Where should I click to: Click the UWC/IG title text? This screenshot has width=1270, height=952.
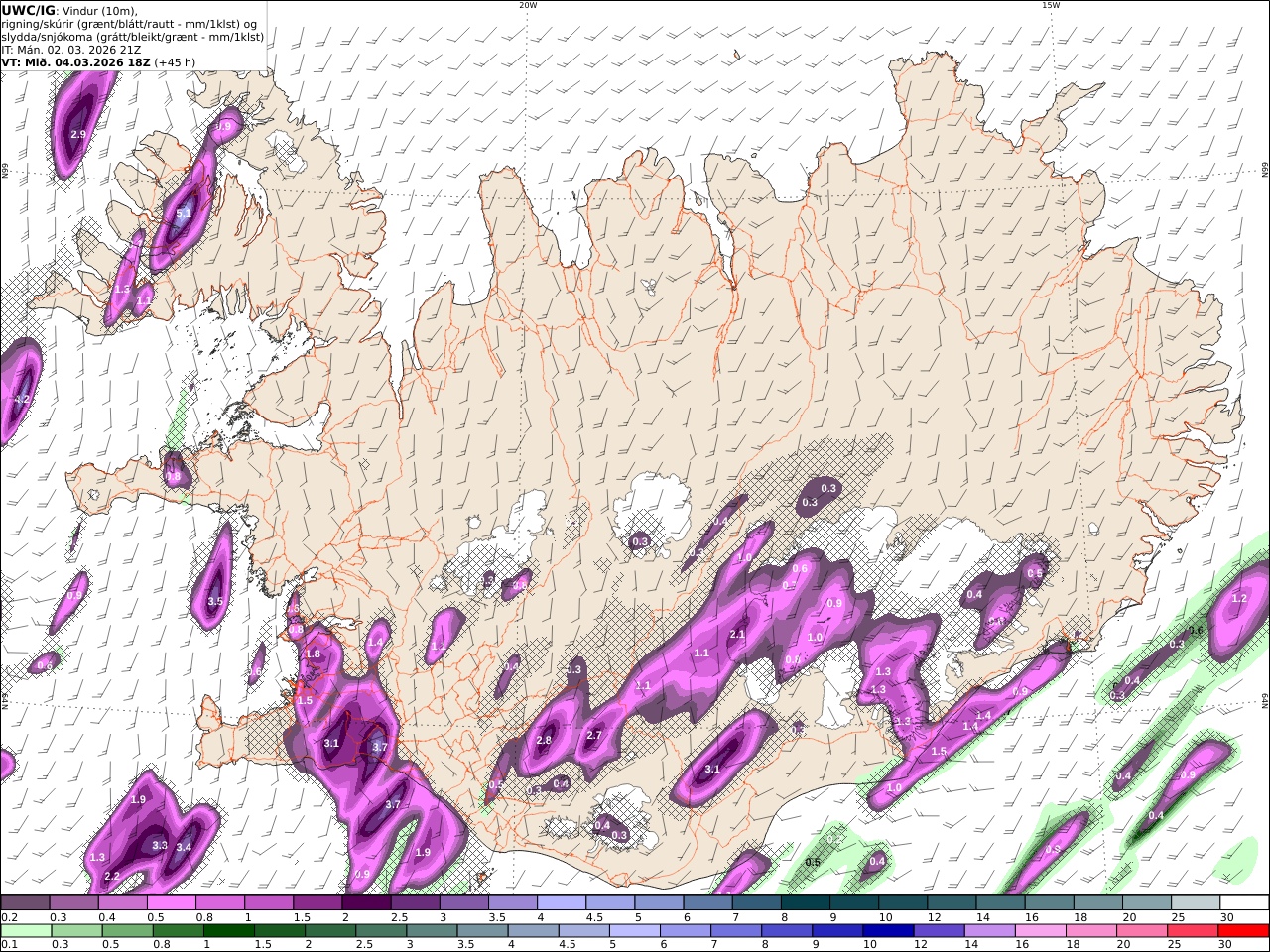[28, 10]
